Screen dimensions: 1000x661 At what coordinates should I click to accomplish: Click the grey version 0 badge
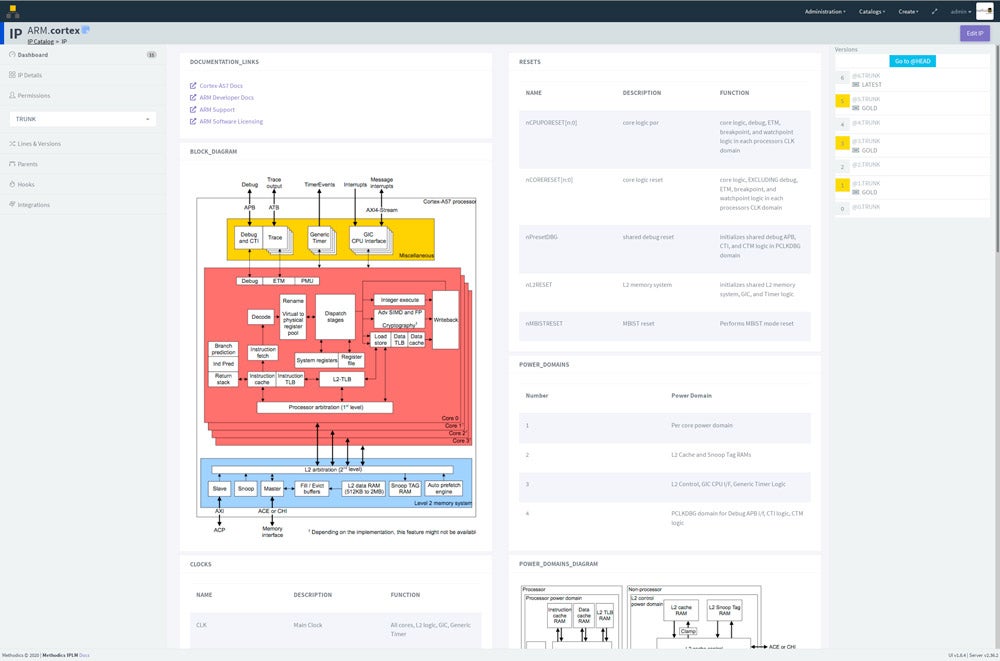click(x=842, y=209)
